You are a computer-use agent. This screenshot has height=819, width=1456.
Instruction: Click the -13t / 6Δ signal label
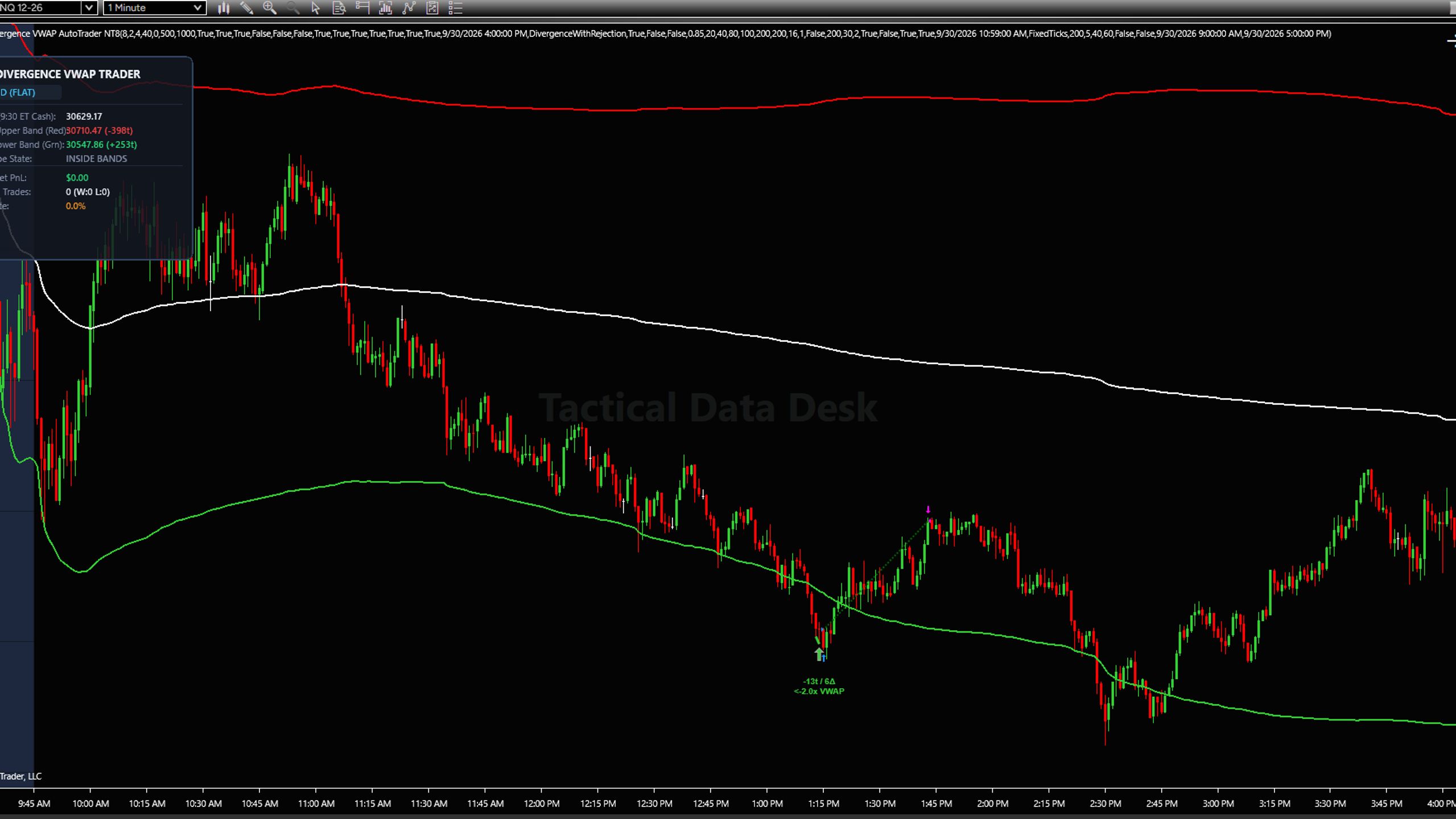[819, 681]
